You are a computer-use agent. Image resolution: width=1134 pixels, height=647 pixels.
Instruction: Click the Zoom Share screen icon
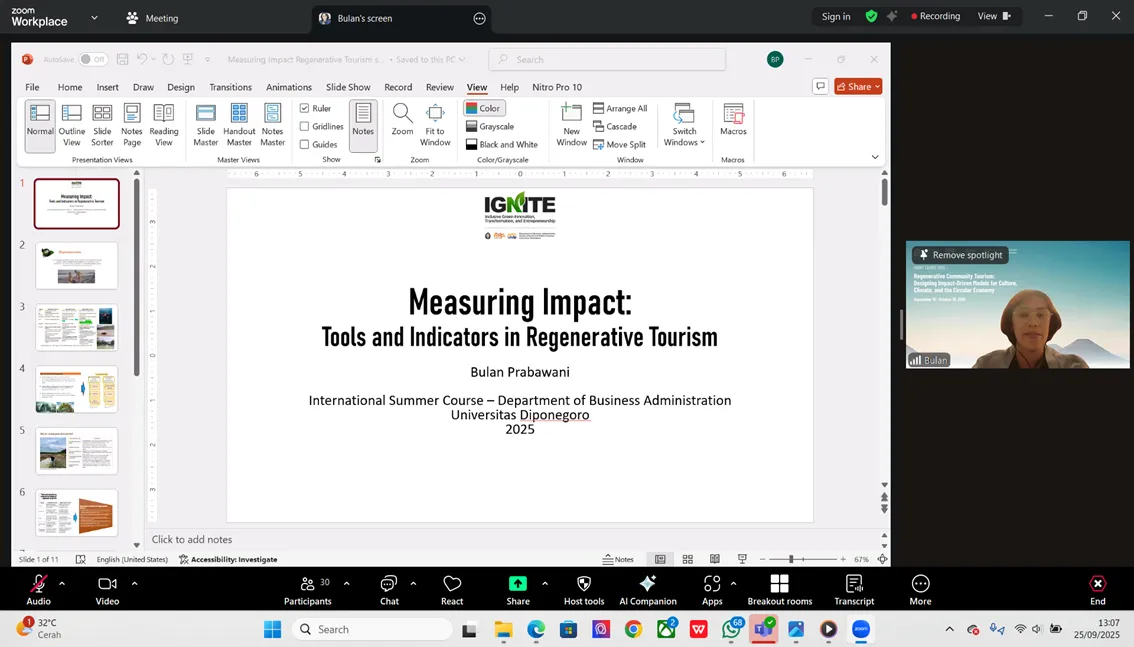(518, 589)
